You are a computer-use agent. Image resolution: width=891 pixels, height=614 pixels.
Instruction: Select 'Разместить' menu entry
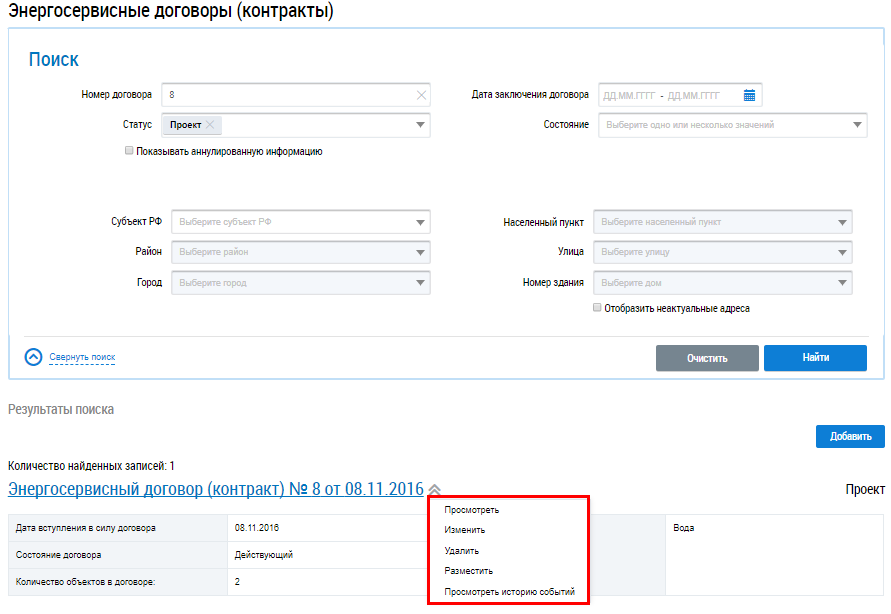click(468, 571)
